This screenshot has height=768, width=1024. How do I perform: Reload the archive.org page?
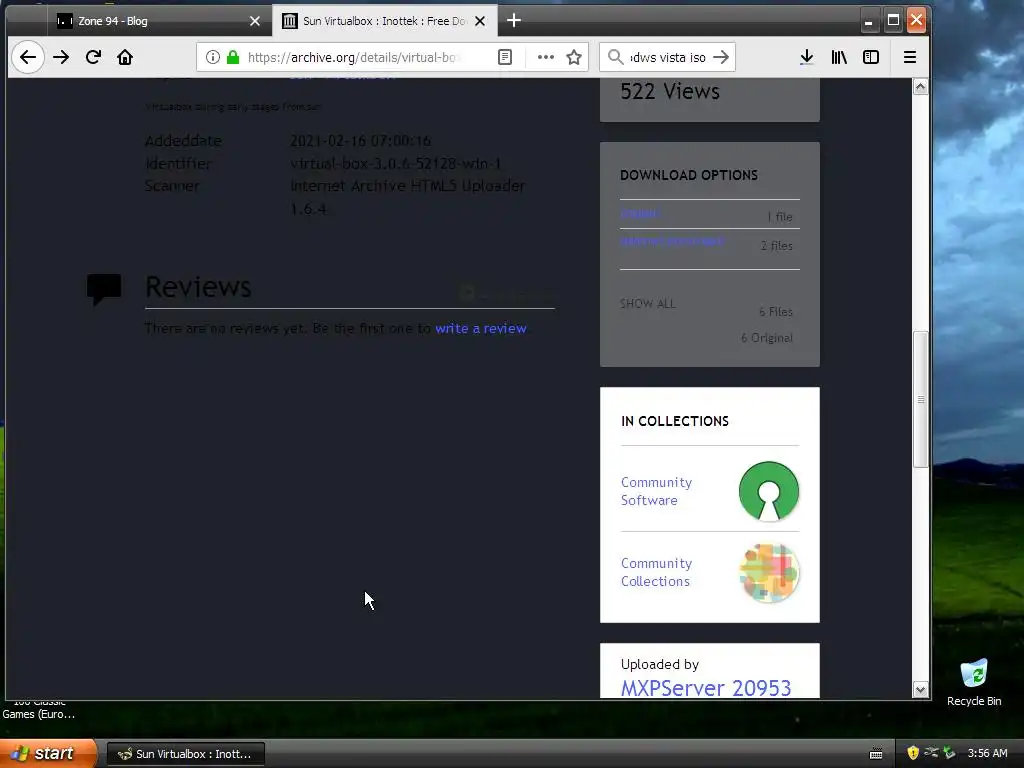[x=93, y=57]
